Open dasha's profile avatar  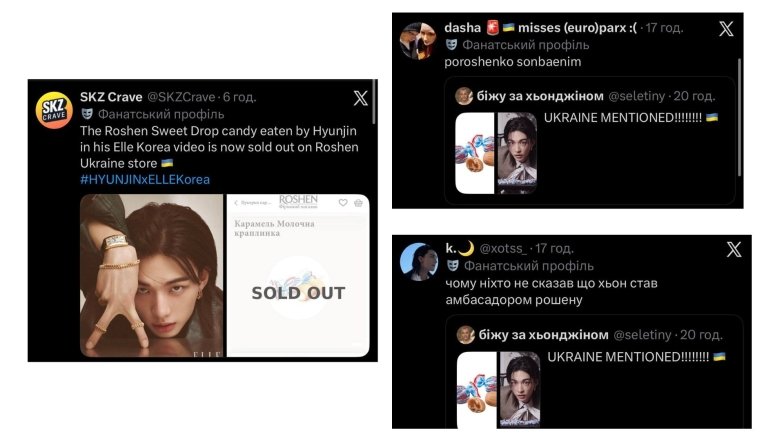tap(418, 41)
